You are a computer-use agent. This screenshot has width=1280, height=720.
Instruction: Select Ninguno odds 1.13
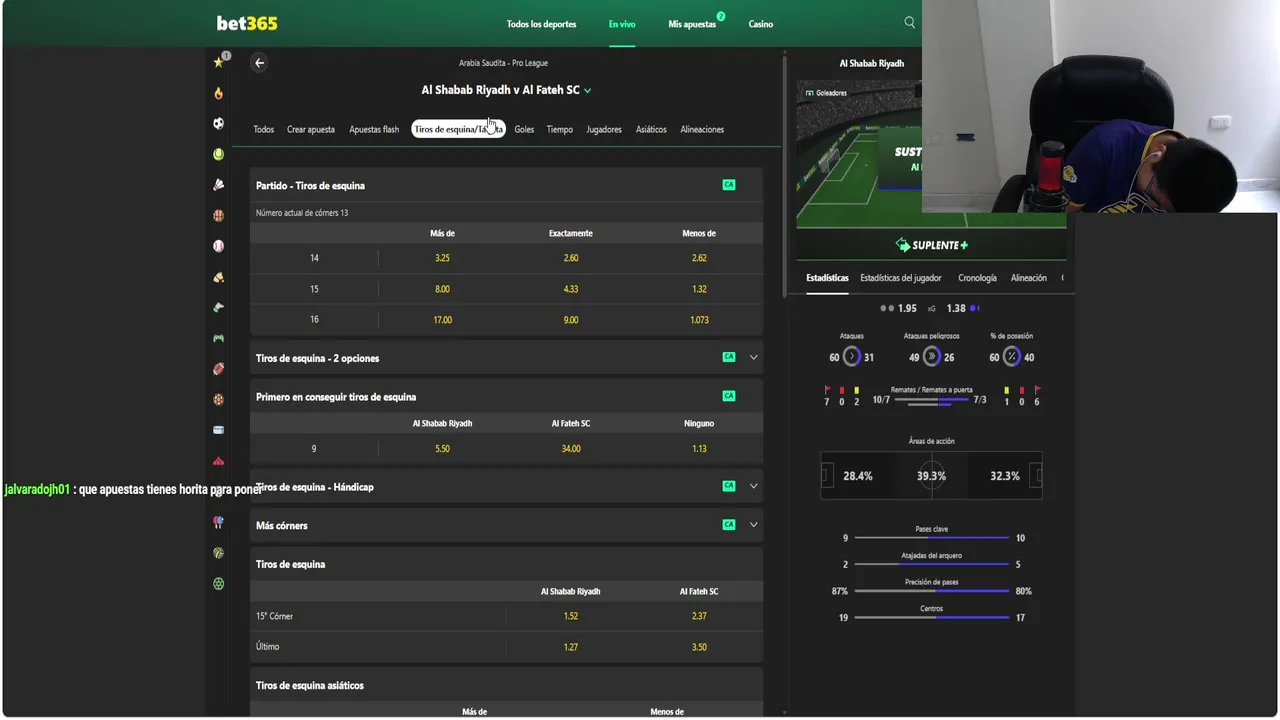click(x=699, y=449)
